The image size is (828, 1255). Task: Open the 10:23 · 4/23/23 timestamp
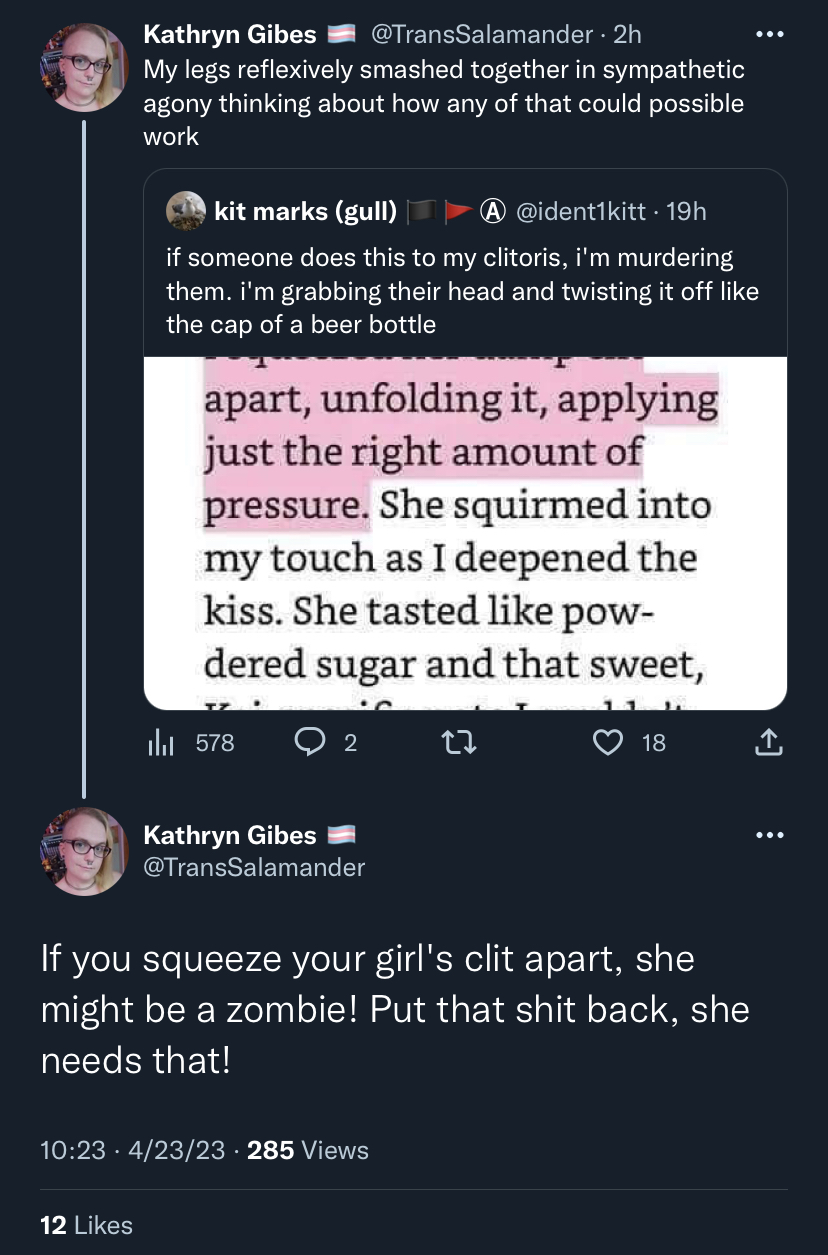pyautogui.click(x=133, y=1150)
